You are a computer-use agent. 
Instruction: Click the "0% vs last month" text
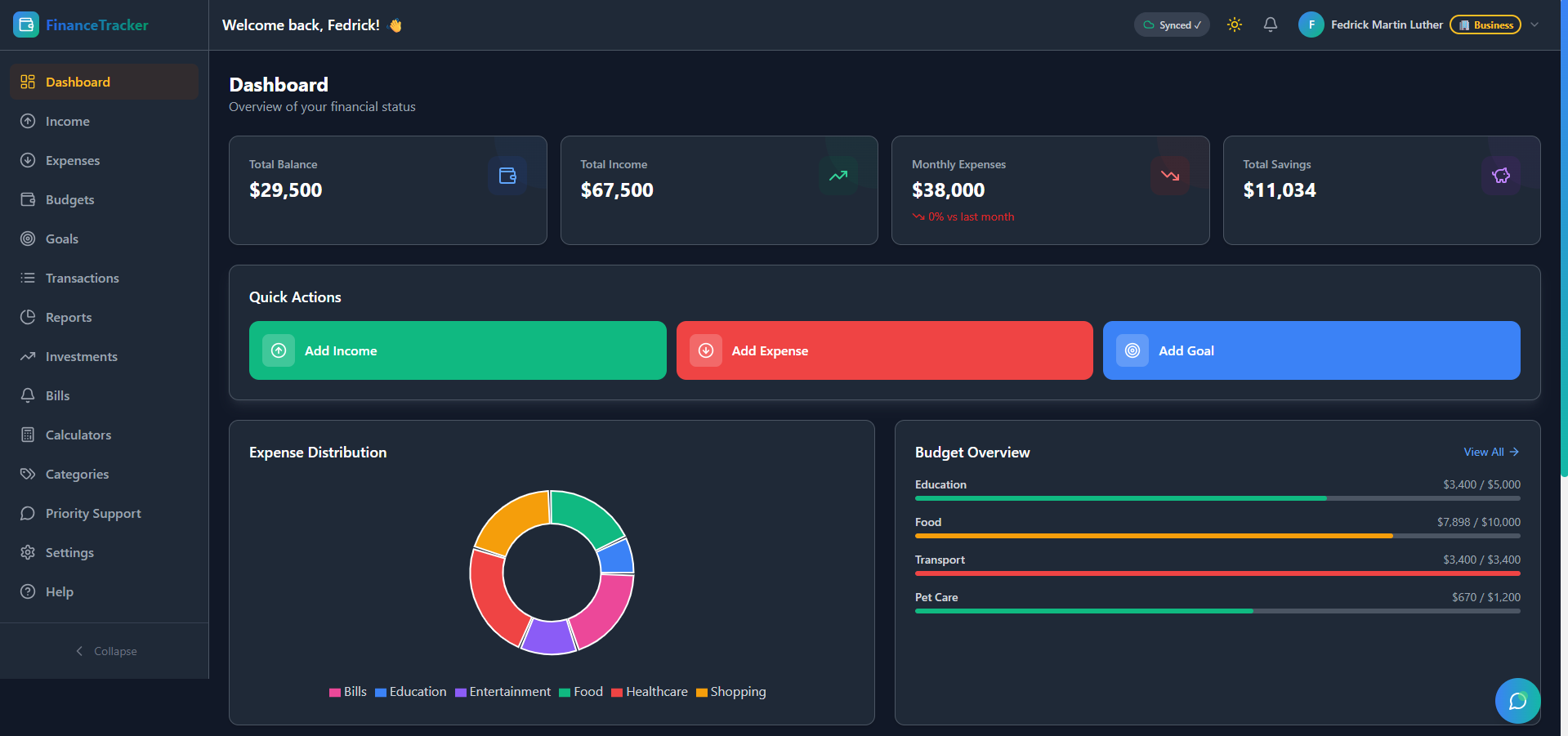tap(972, 216)
